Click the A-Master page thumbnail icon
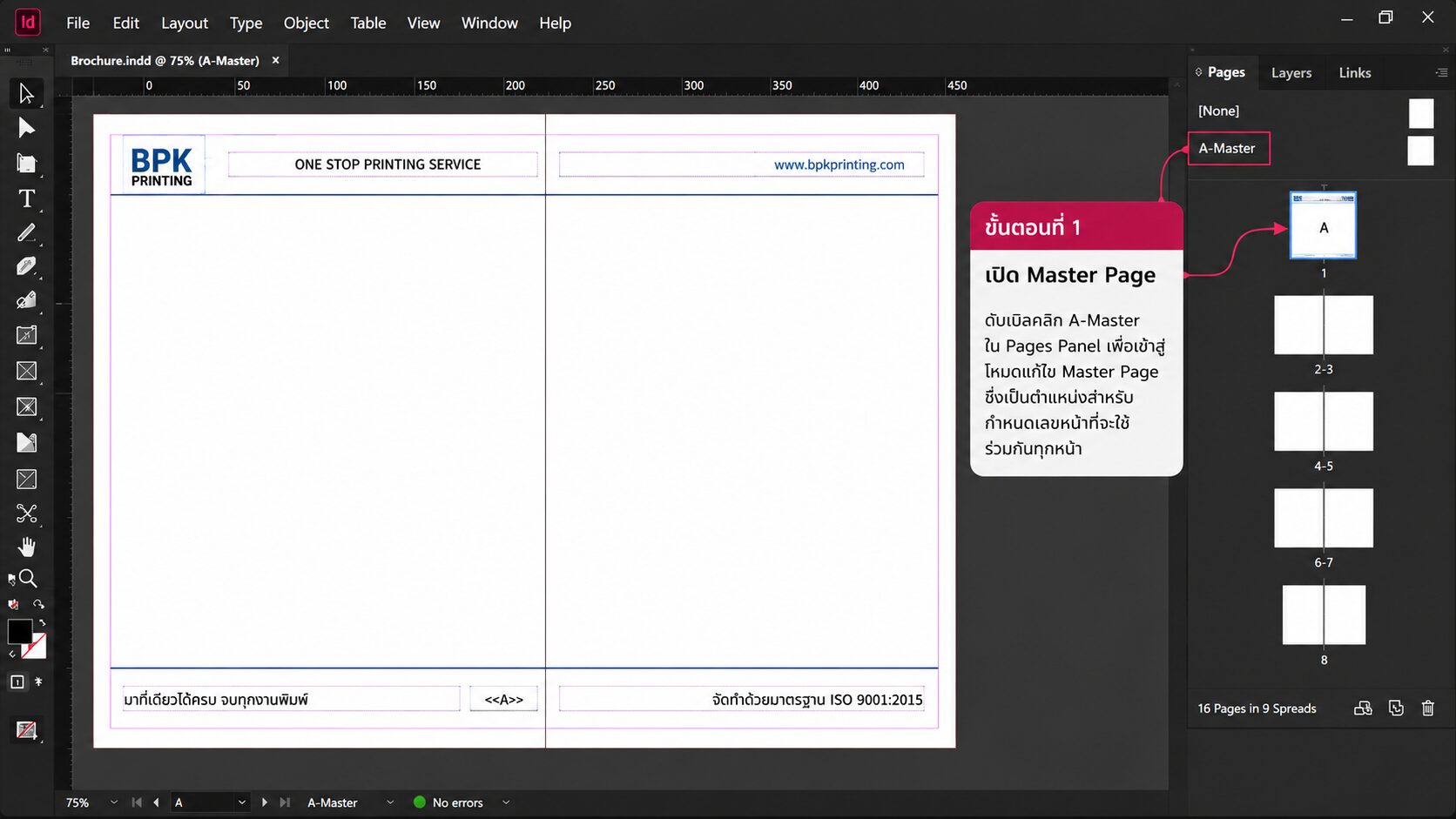Image resolution: width=1456 pixels, height=819 pixels. (1420, 151)
